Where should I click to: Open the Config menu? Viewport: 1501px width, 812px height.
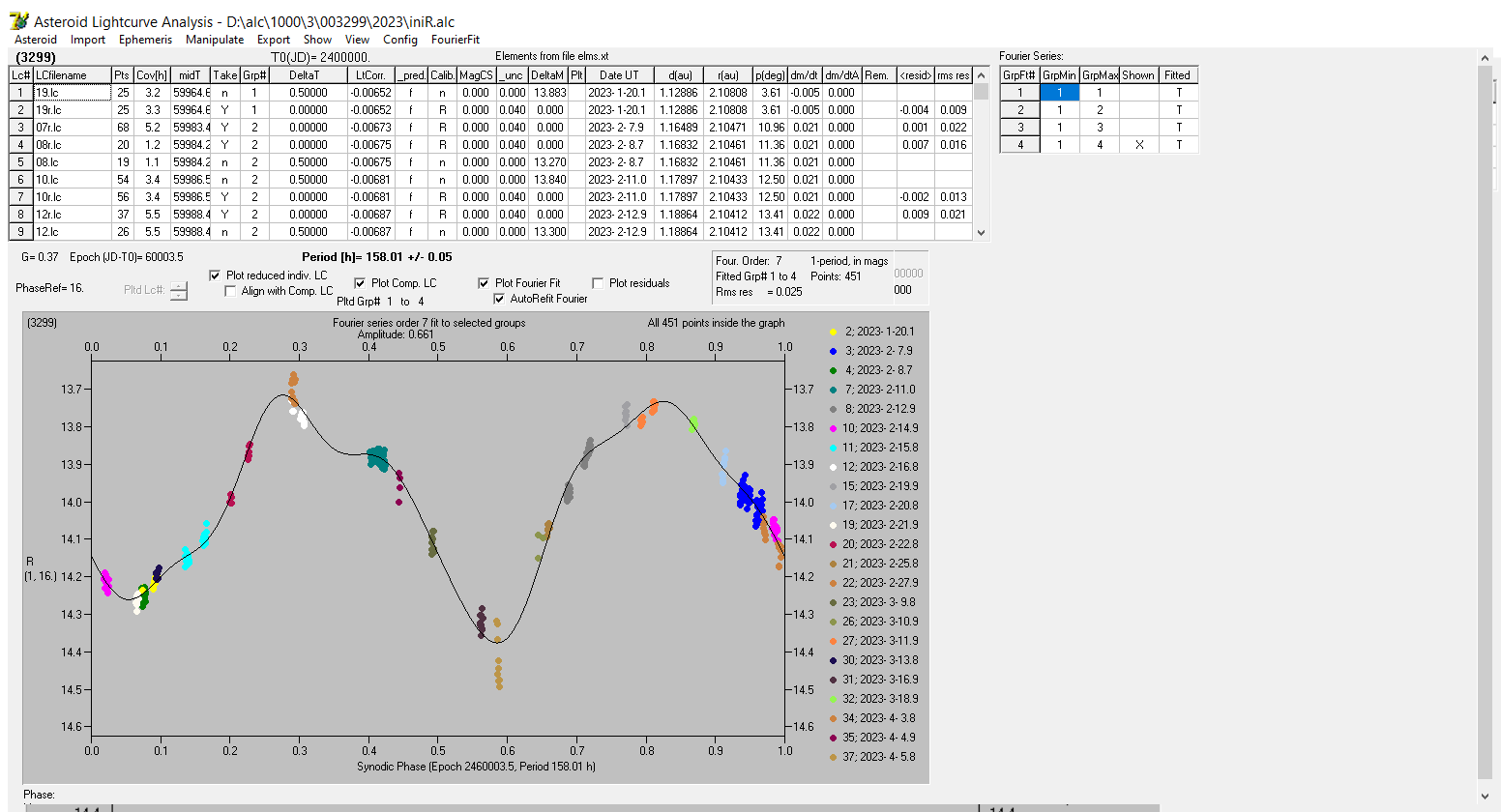pyautogui.click(x=400, y=40)
